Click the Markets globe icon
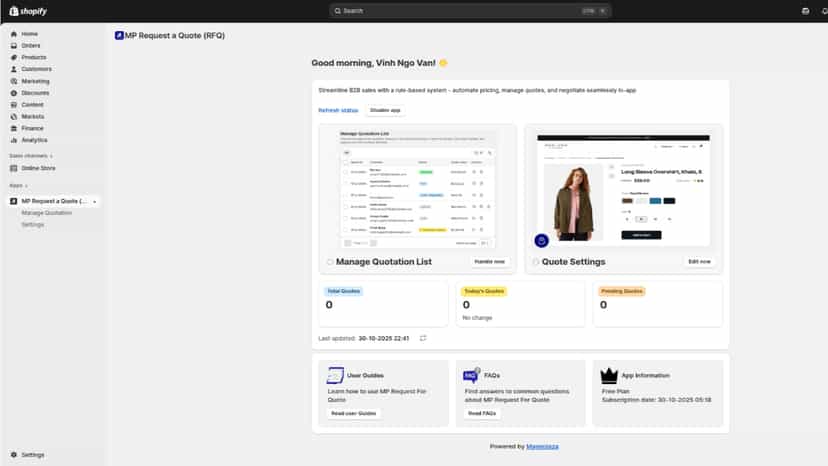Screen dimensions: 828x466 coord(14,116)
